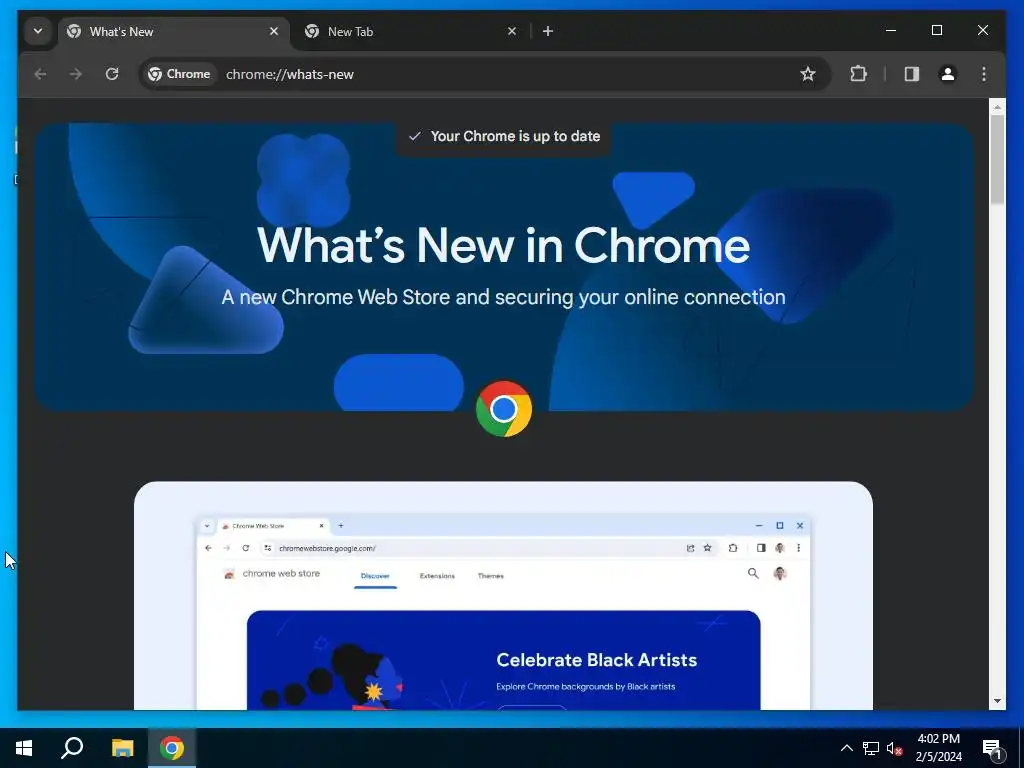
Task: Minimize the Chrome window
Action: pyautogui.click(x=891, y=30)
